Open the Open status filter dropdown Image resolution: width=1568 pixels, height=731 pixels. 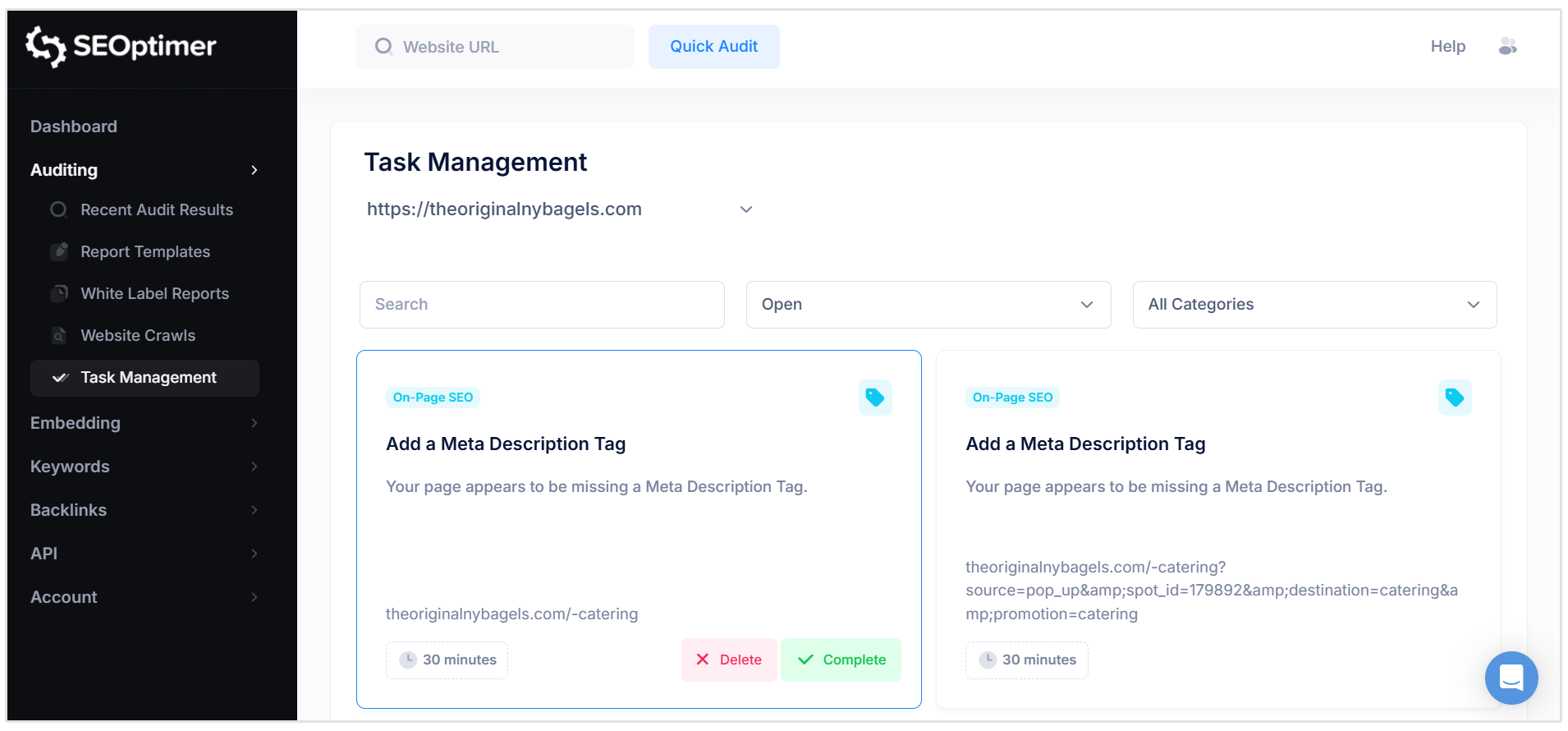[x=928, y=305]
